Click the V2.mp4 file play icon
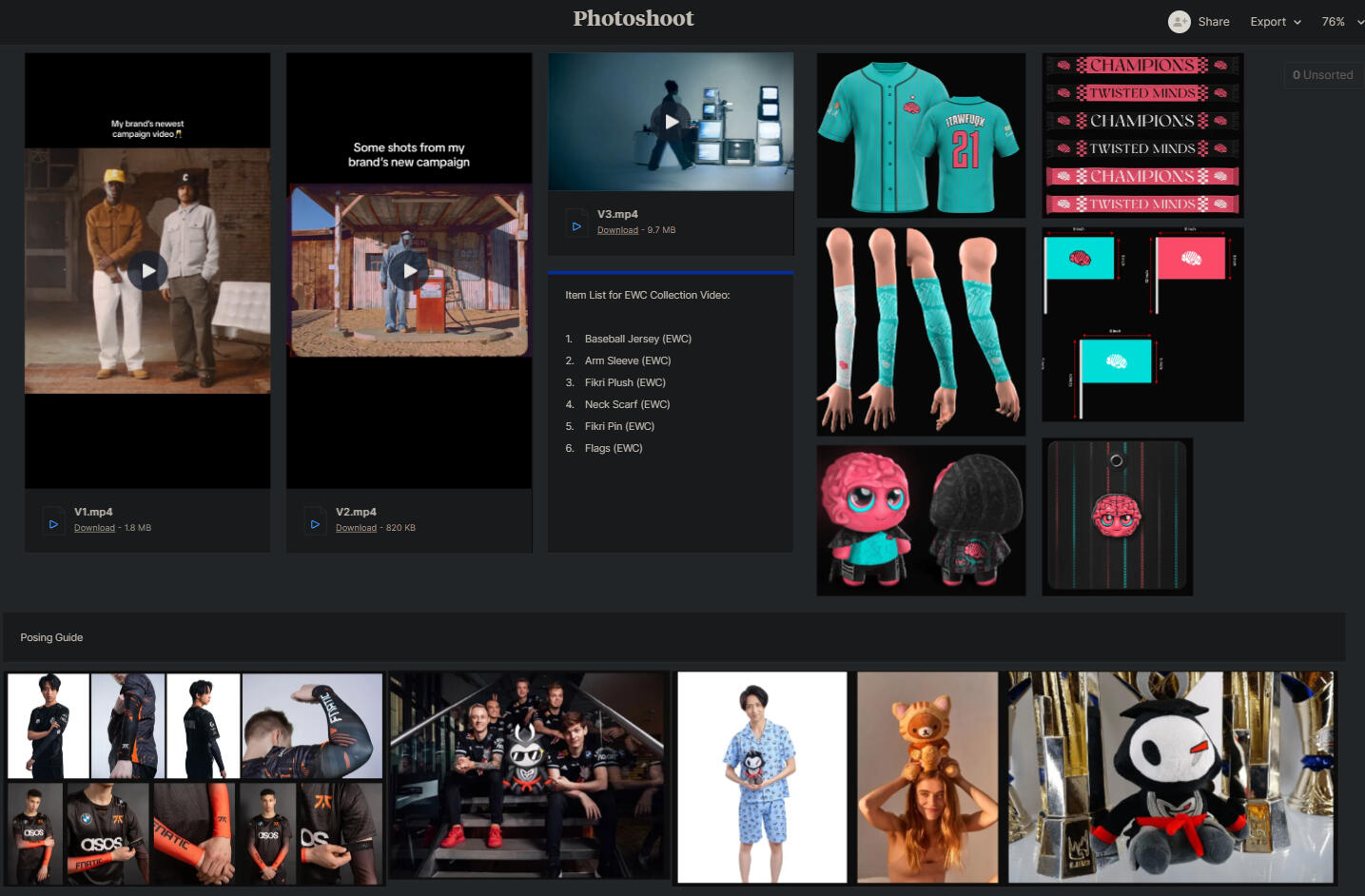 point(315,524)
